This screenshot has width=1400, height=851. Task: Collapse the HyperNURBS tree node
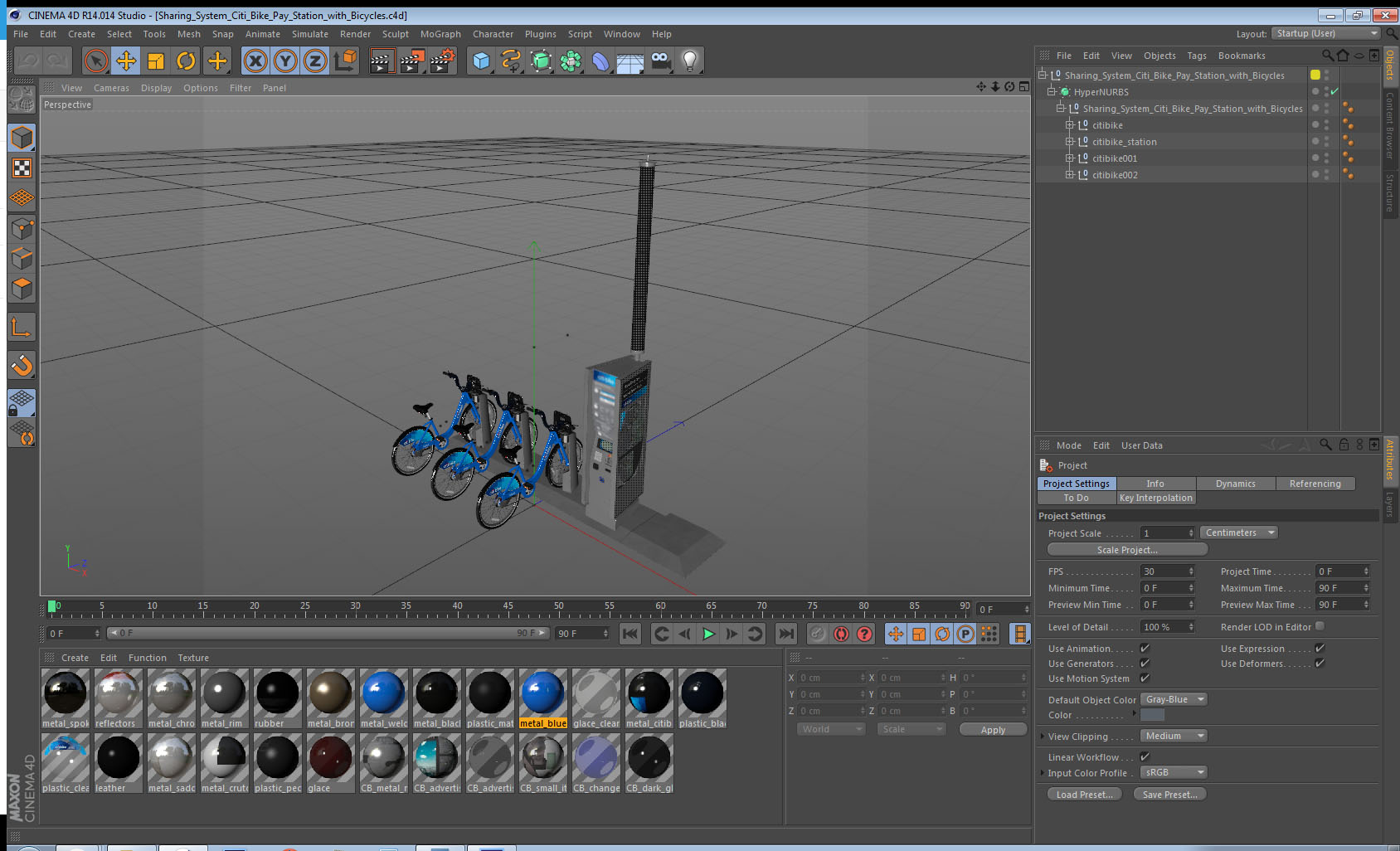coord(1051,91)
